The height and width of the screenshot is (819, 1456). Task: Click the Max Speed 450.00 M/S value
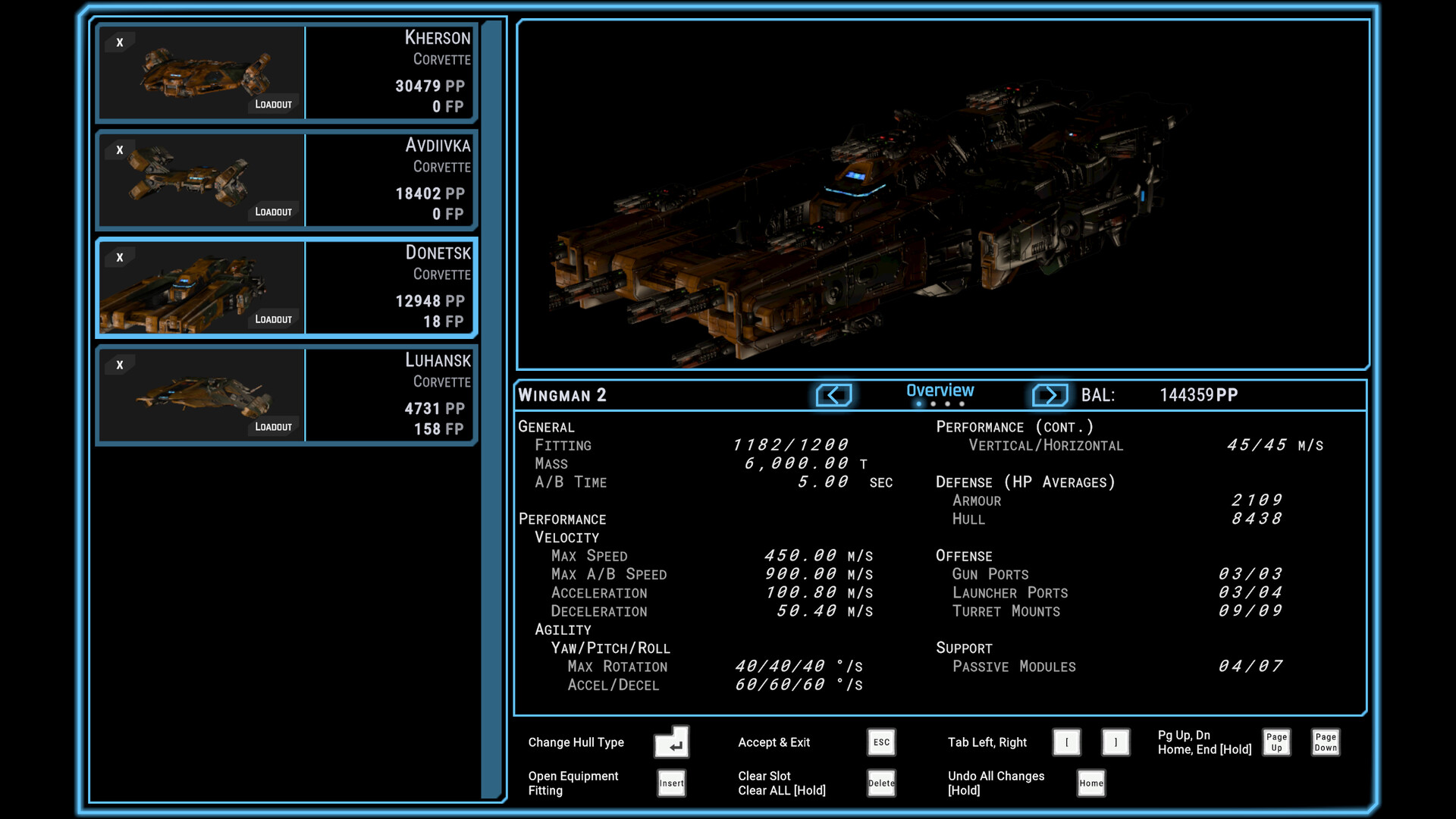(818, 556)
